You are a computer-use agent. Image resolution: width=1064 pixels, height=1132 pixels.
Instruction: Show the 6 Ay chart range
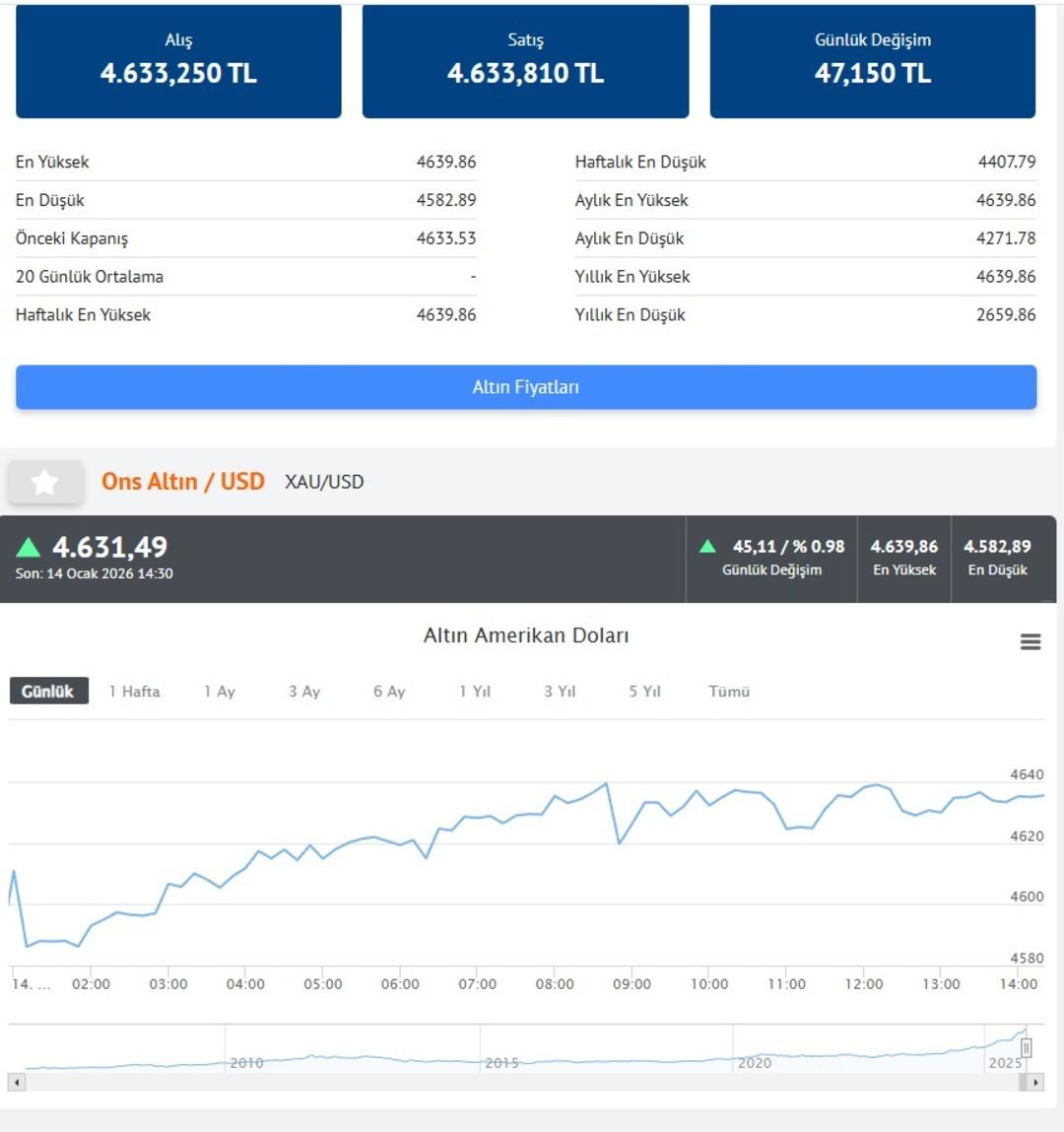point(389,692)
